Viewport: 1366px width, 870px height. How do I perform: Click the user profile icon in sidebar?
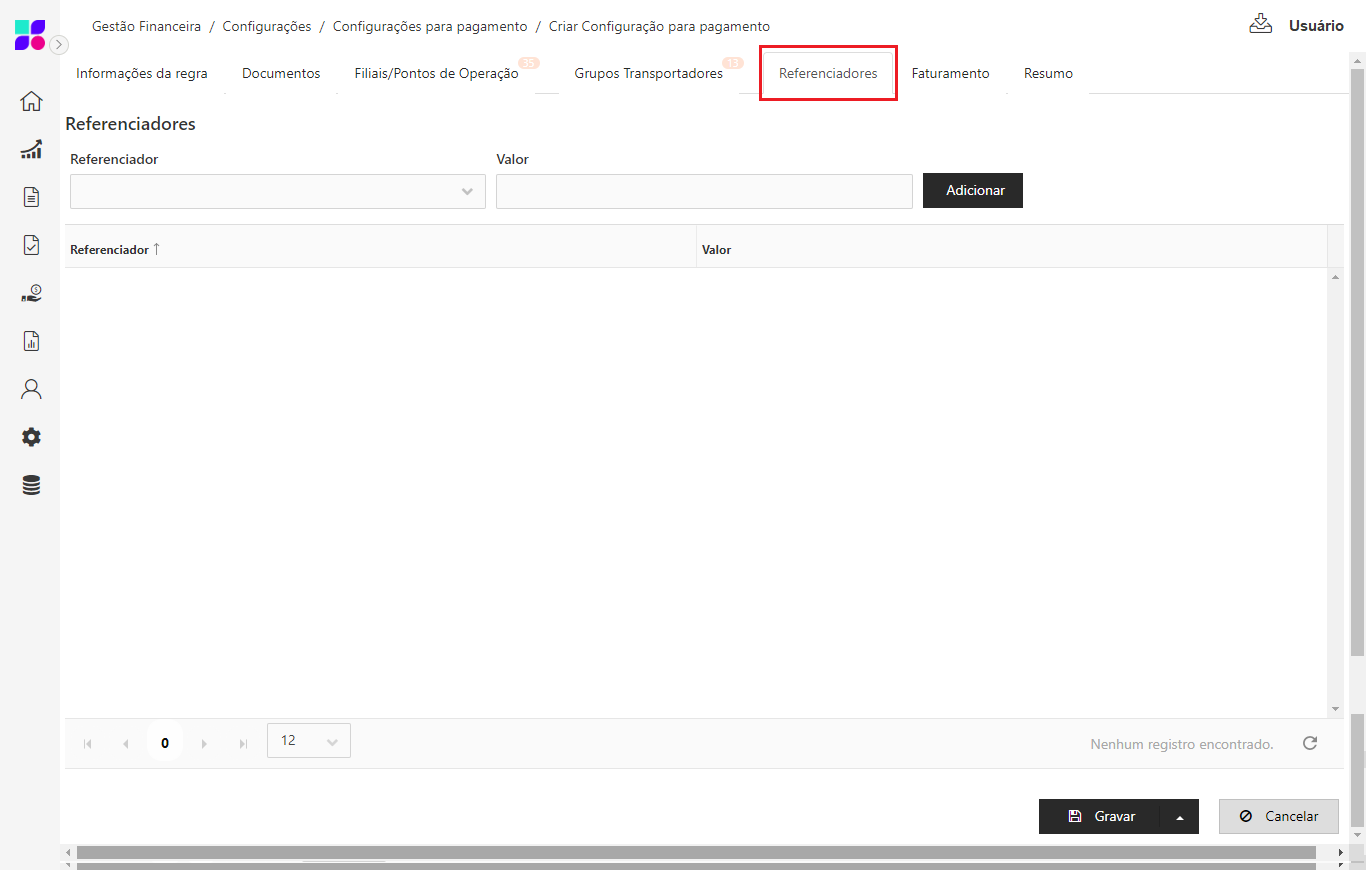click(x=31, y=389)
